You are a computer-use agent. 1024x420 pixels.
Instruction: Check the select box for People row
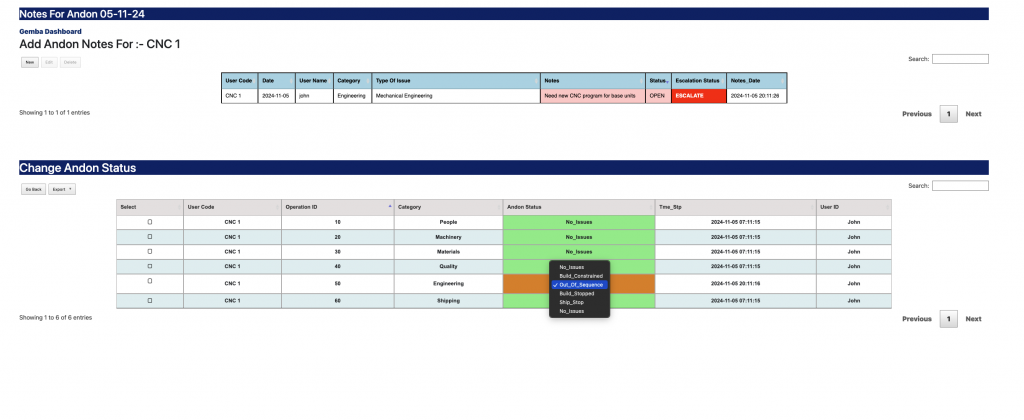(150, 221)
